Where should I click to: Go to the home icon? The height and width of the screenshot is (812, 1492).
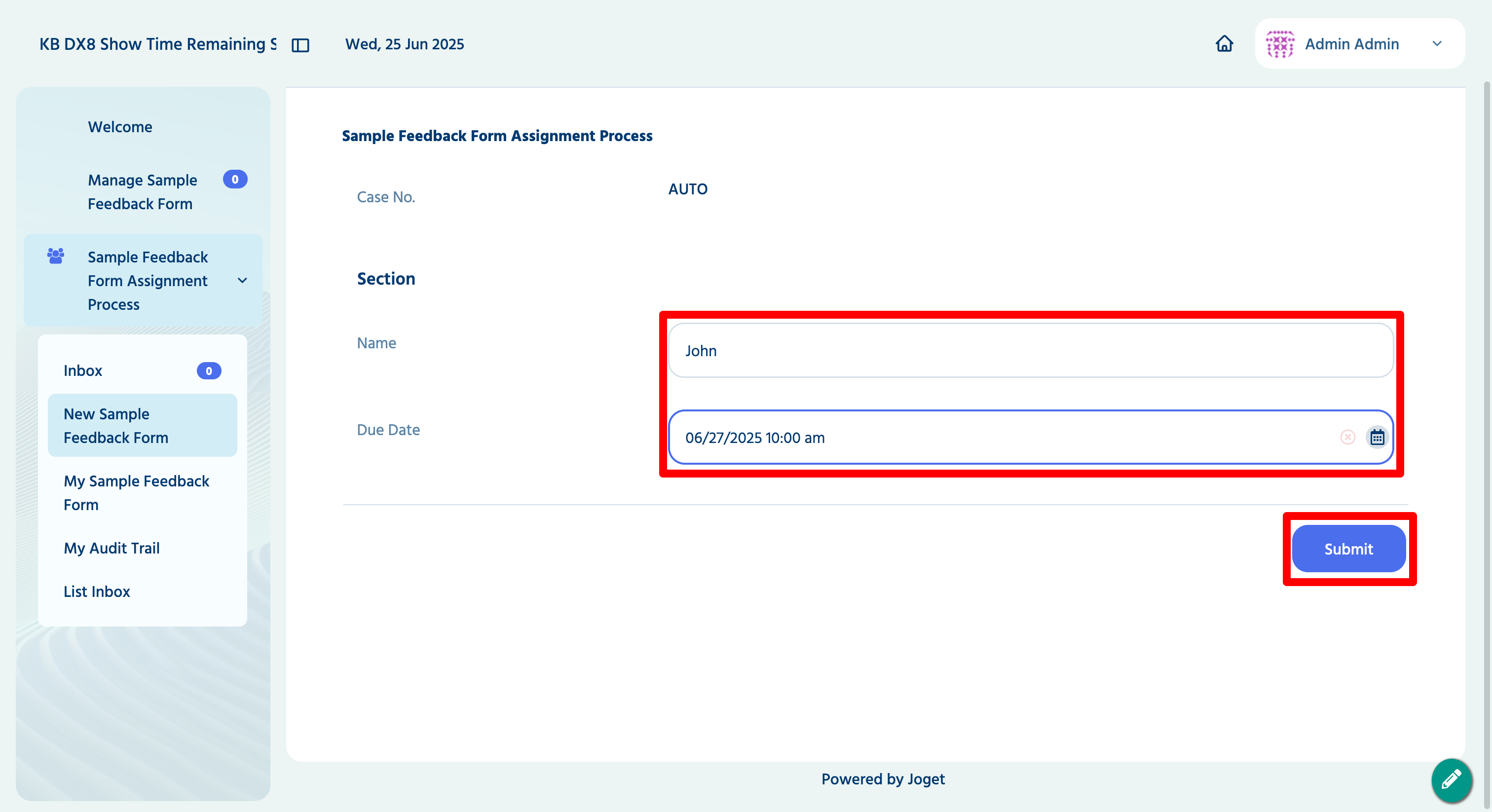tap(1224, 43)
